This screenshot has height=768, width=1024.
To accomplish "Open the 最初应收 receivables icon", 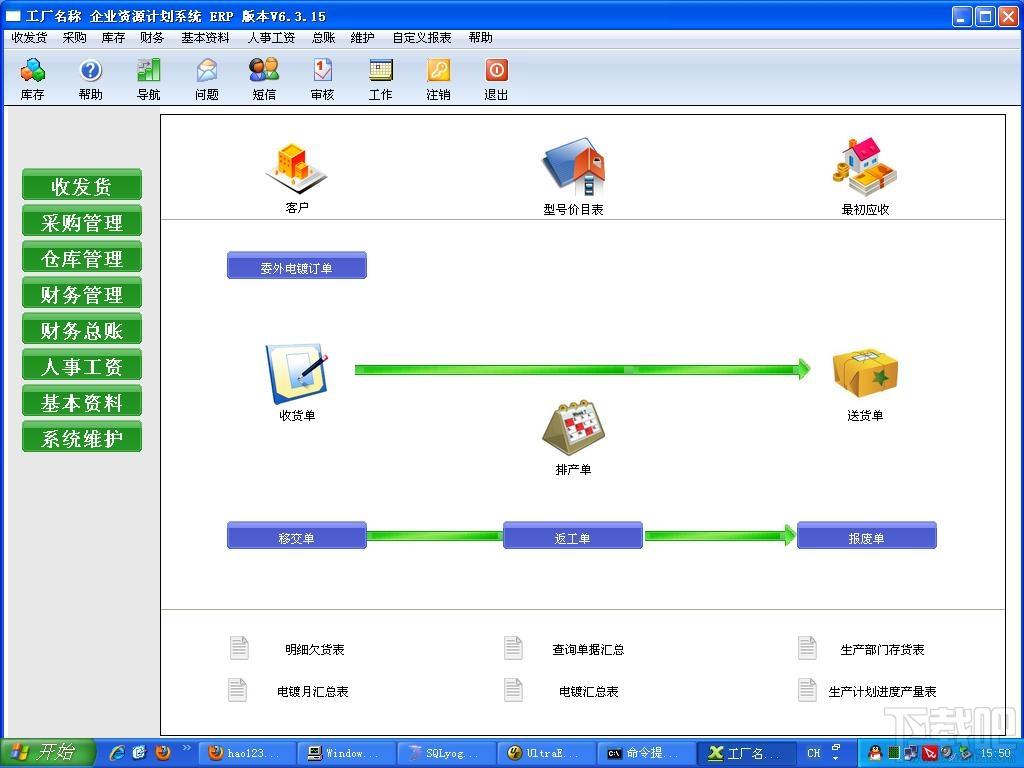I will tap(865, 167).
